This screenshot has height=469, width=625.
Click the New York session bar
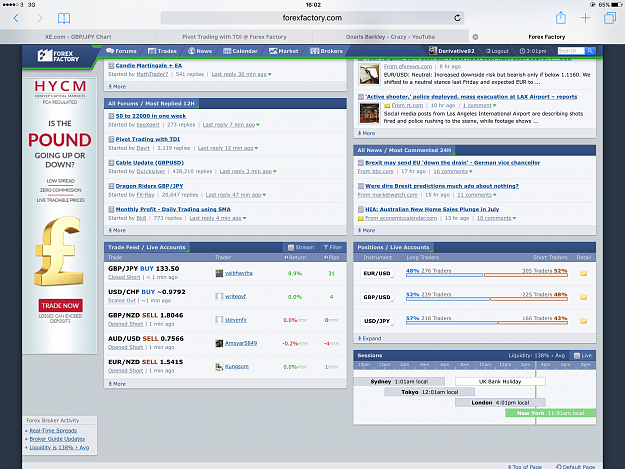click(550, 413)
